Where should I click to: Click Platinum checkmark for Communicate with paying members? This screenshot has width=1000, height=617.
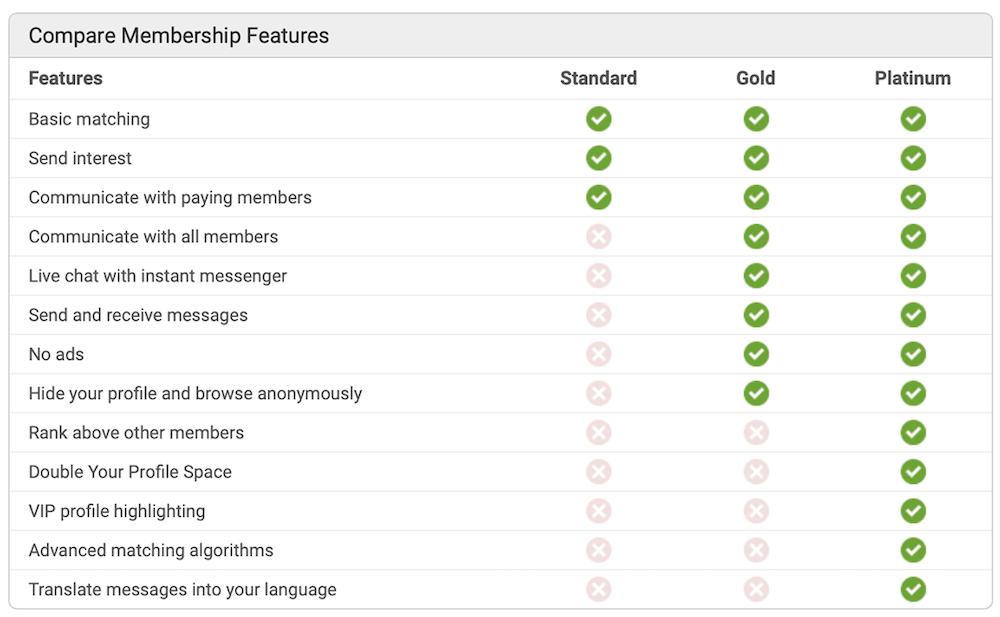913,197
